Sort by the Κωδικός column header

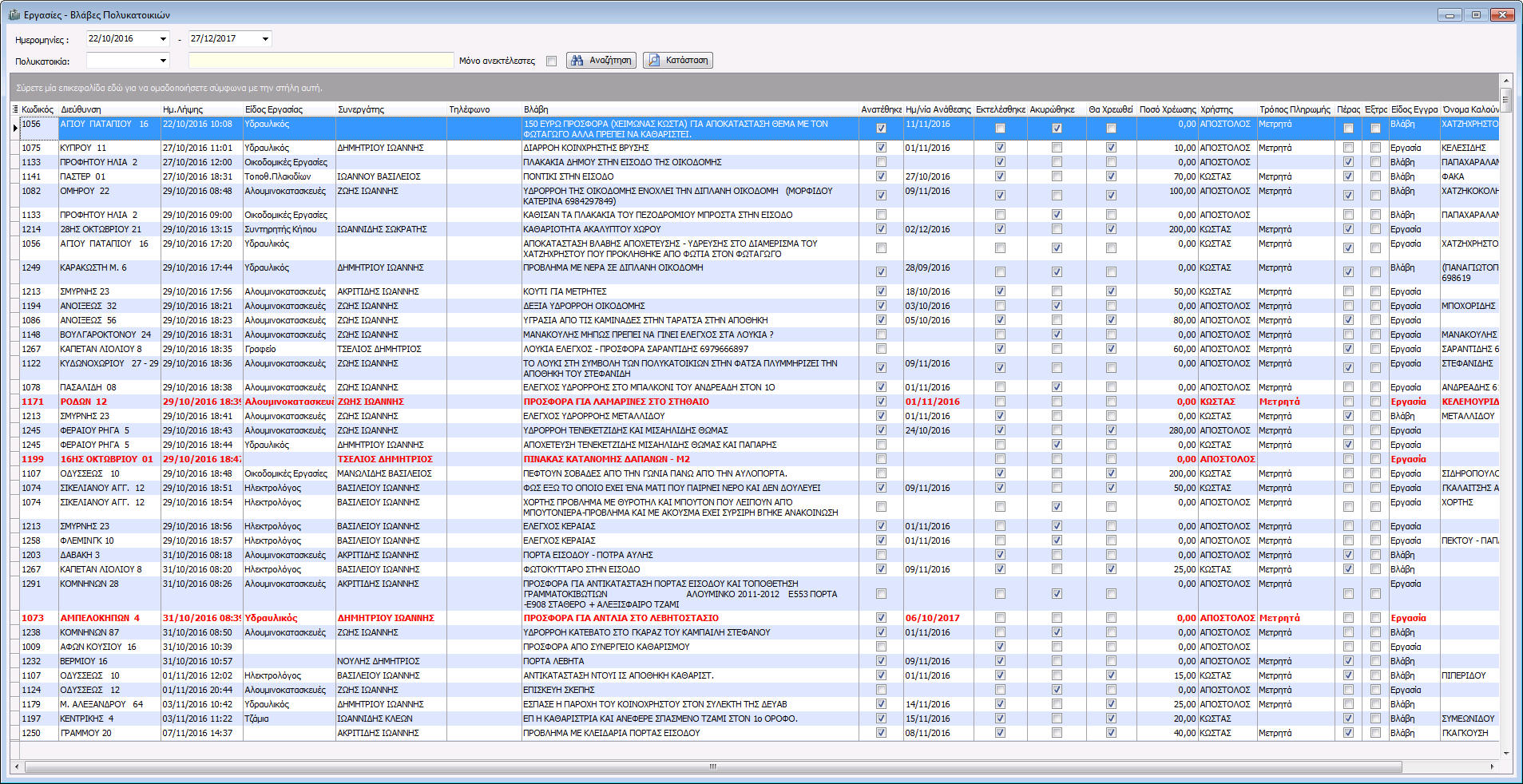(38, 109)
